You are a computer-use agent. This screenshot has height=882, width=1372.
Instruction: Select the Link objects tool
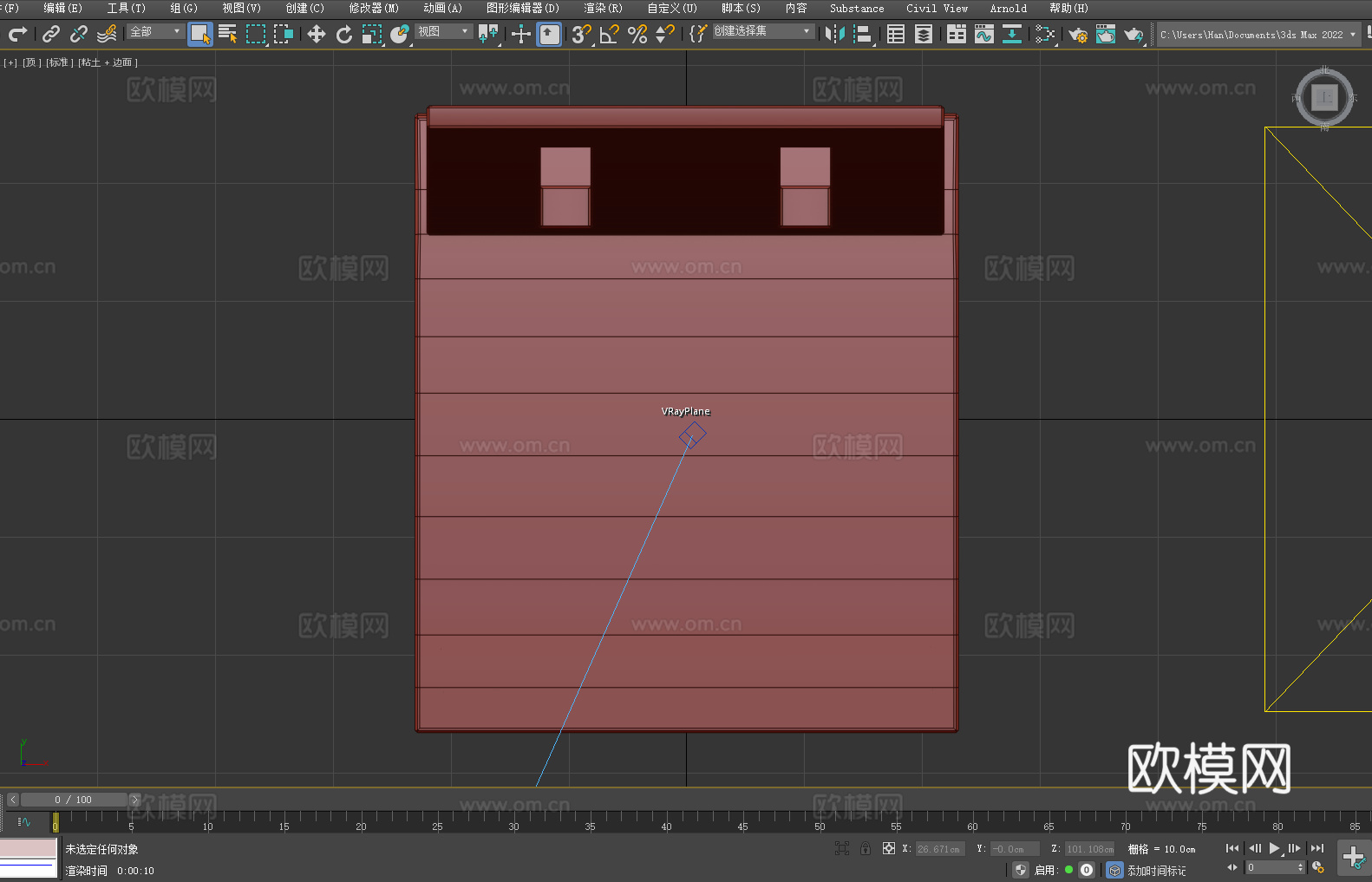[x=51, y=34]
